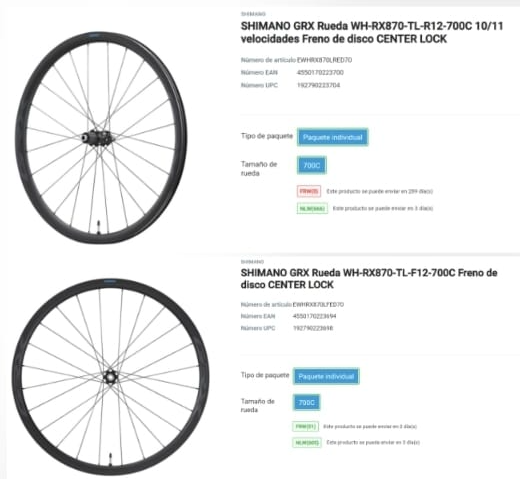Click the SHIMANO brand label above front wheel
Screen dimensions: 520x479
tap(252, 262)
